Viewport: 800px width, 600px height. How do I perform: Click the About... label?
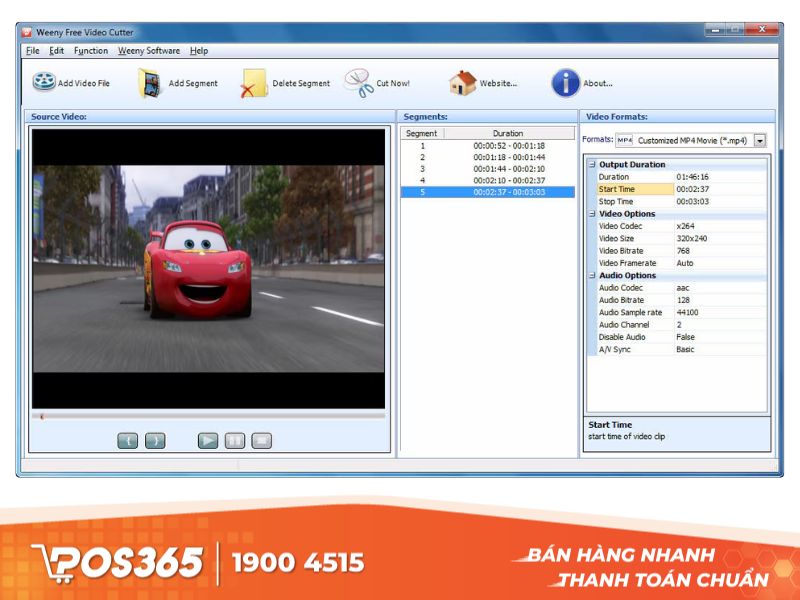(598, 83)
